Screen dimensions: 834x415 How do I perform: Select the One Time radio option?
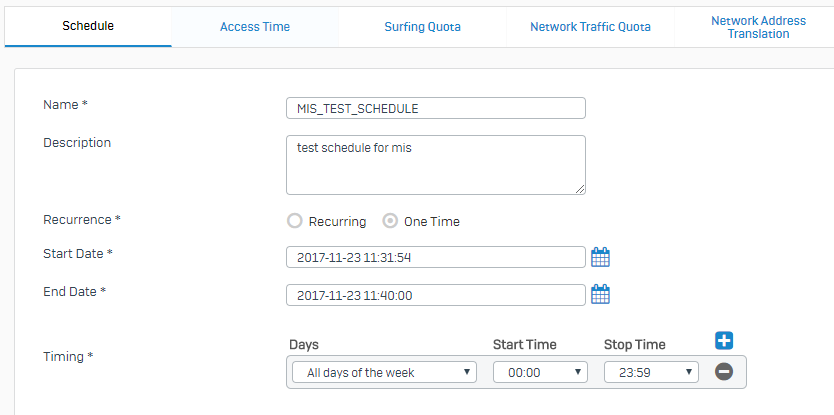pos(390,221)
